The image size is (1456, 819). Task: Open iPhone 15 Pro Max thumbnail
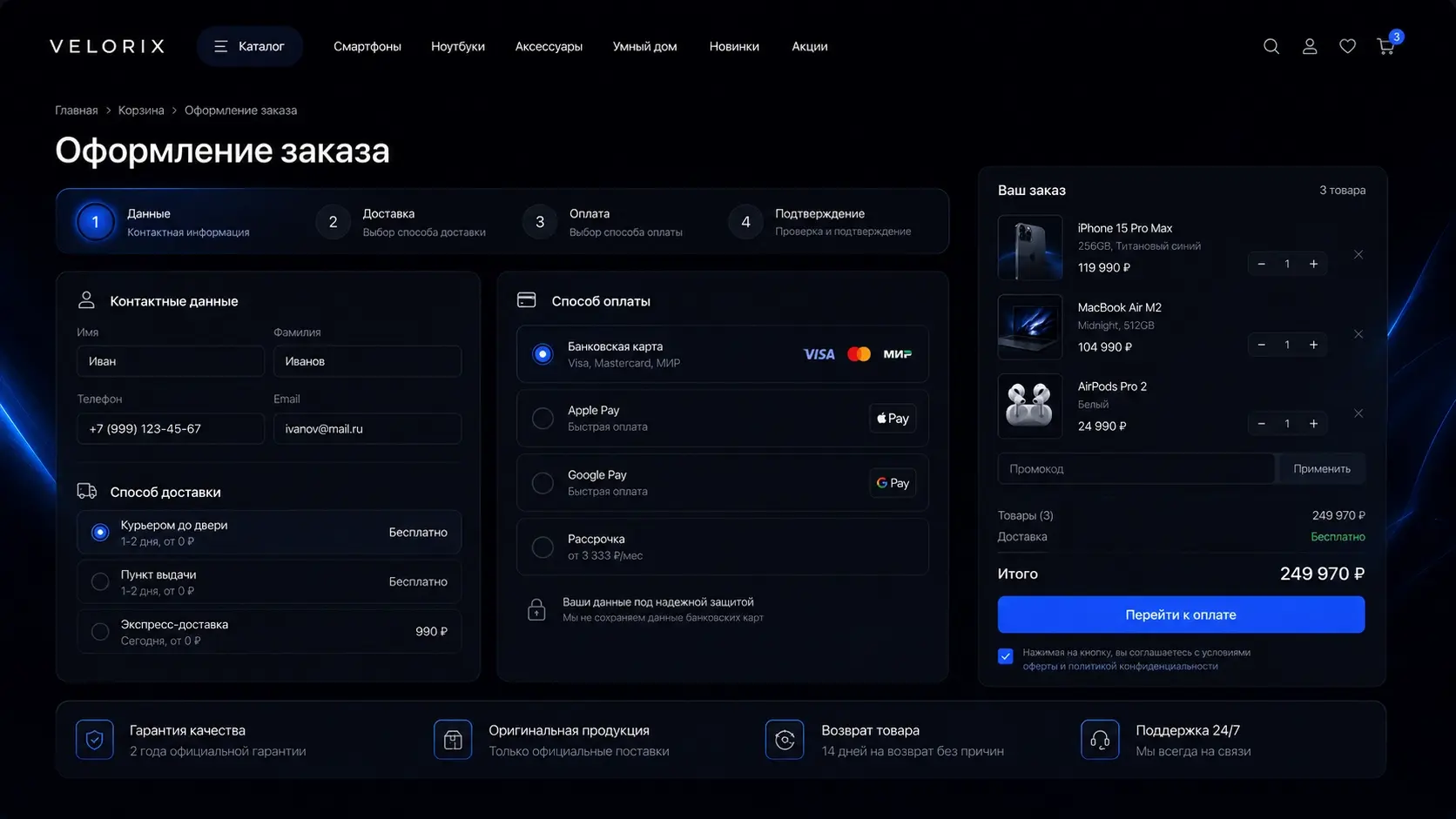[x=1030, y=248]
